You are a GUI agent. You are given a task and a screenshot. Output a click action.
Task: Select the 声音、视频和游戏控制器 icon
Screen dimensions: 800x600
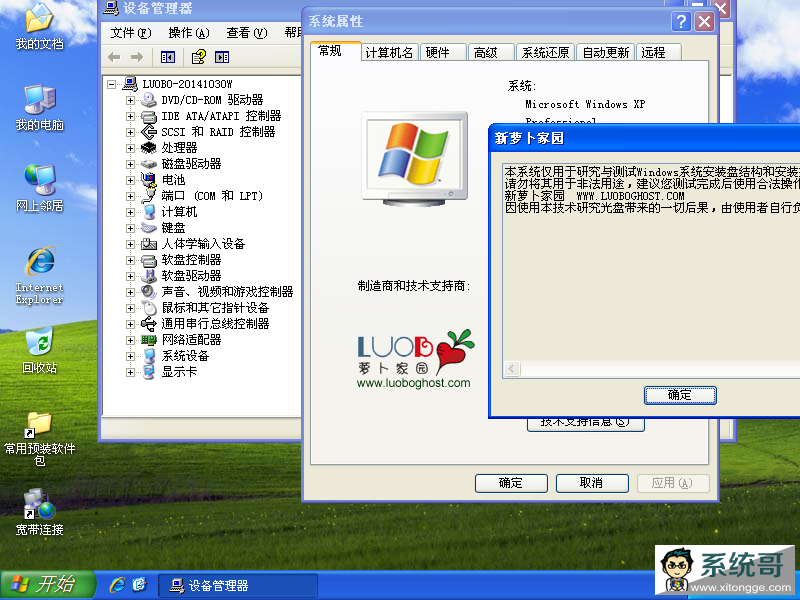(x=148, y=292)
